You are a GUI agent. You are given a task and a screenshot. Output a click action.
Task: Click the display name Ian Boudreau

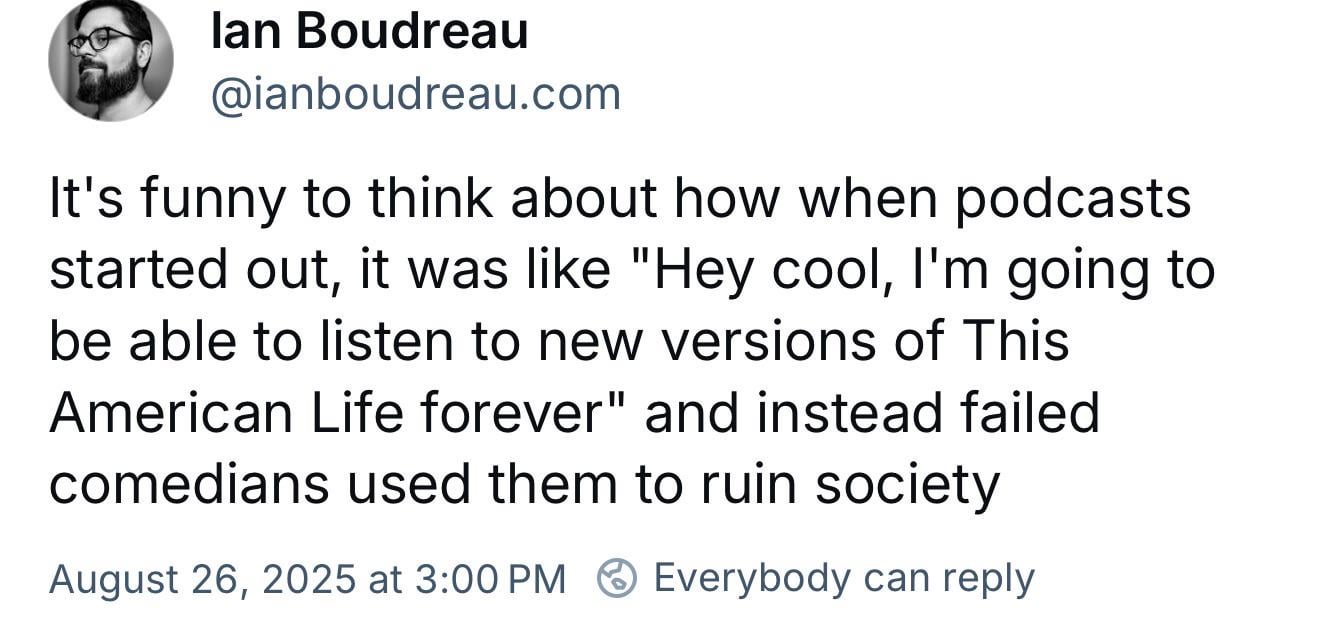click(x=370, y=32)
